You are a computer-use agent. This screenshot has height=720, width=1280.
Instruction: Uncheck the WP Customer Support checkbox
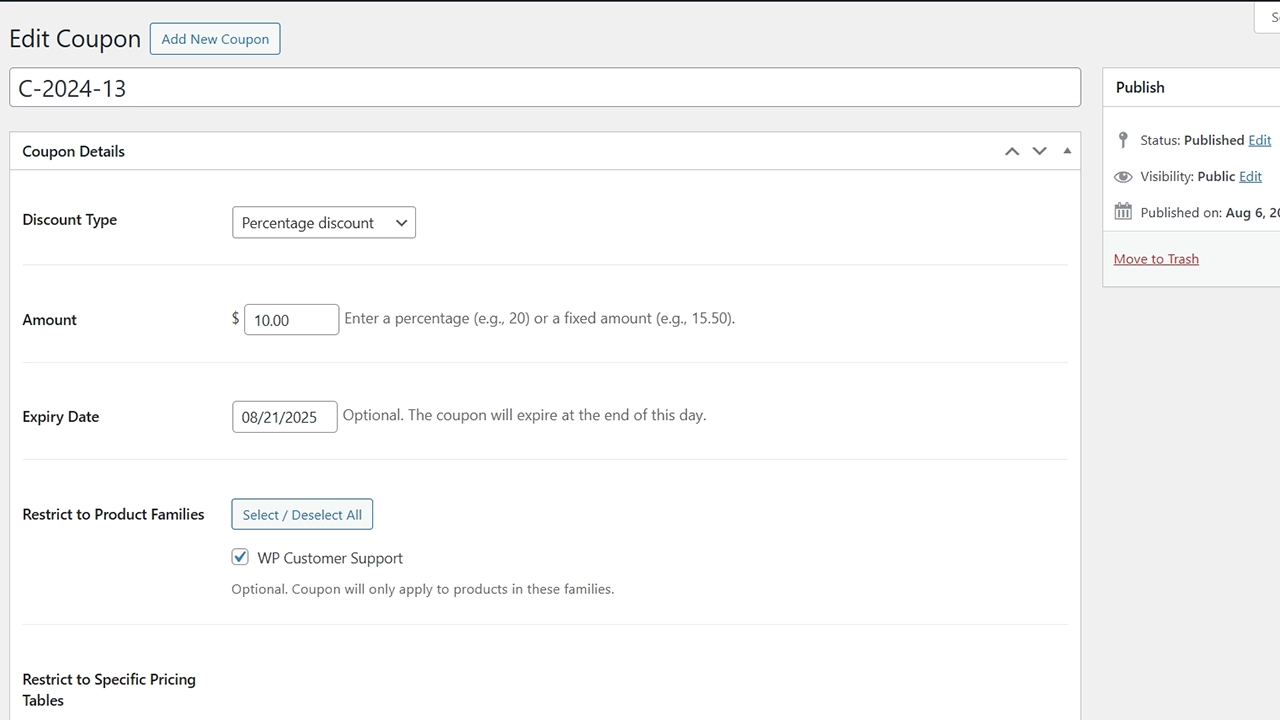tap(240, 557)
